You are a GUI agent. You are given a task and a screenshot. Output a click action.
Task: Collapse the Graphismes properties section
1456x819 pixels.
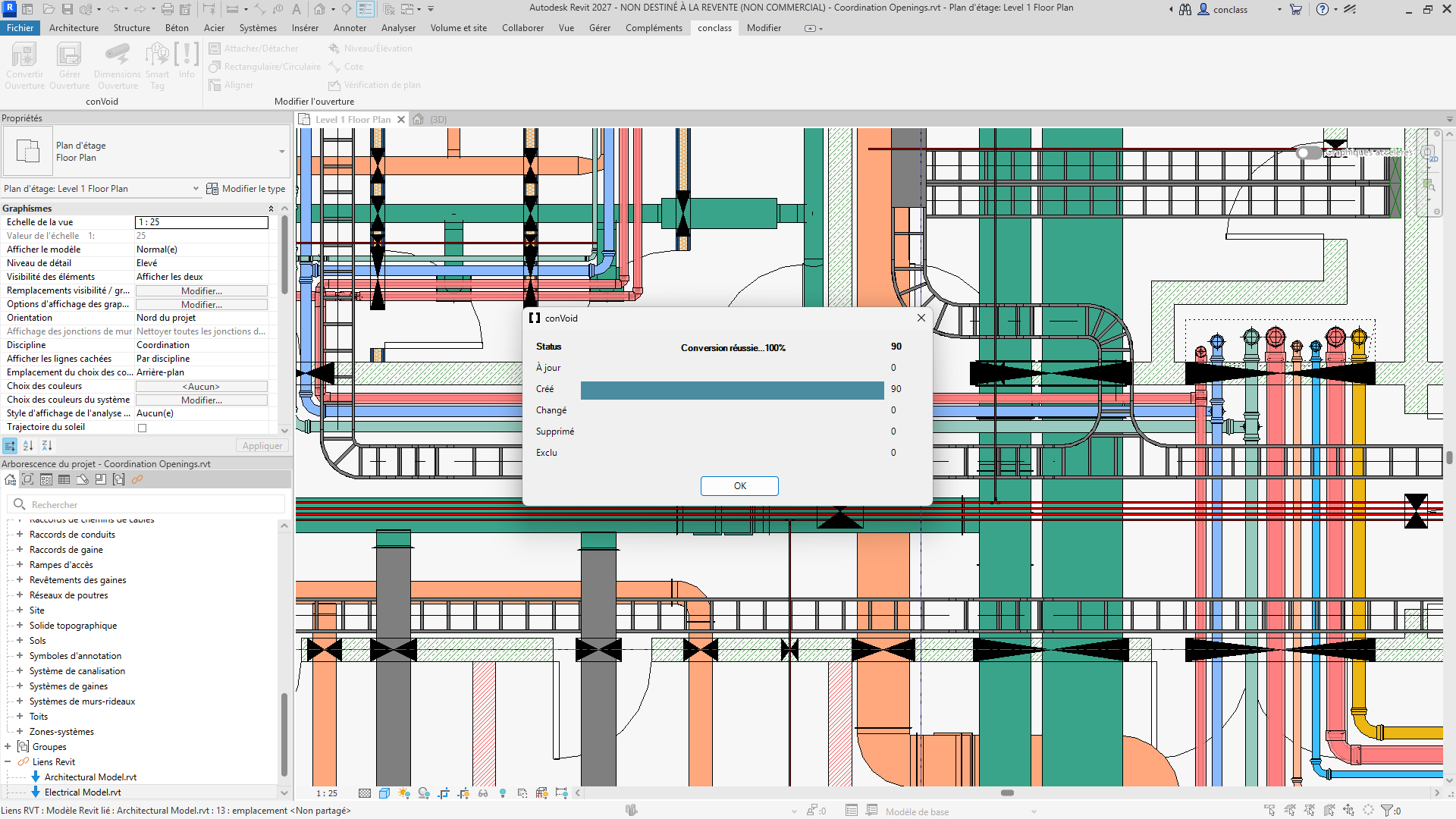pos(271,209)
